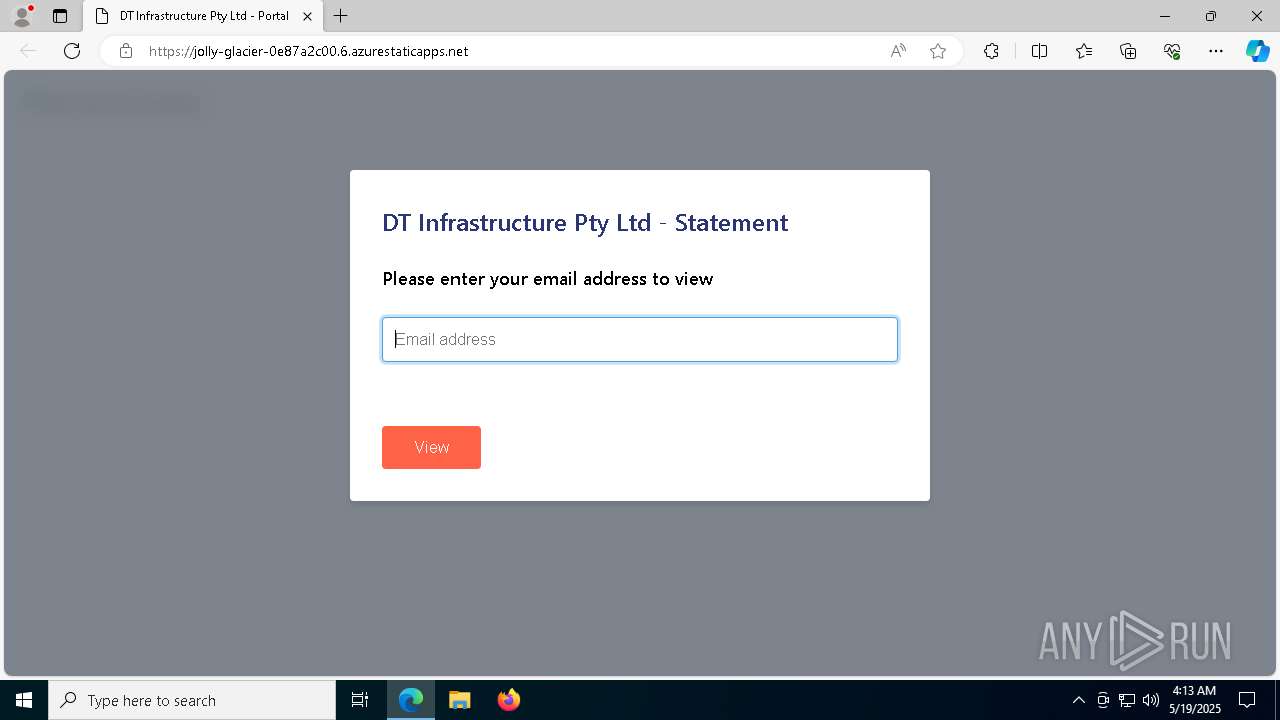Click the Edge profile icon
The width and height of the screenshot is (1280, 720).
[22, 16]
